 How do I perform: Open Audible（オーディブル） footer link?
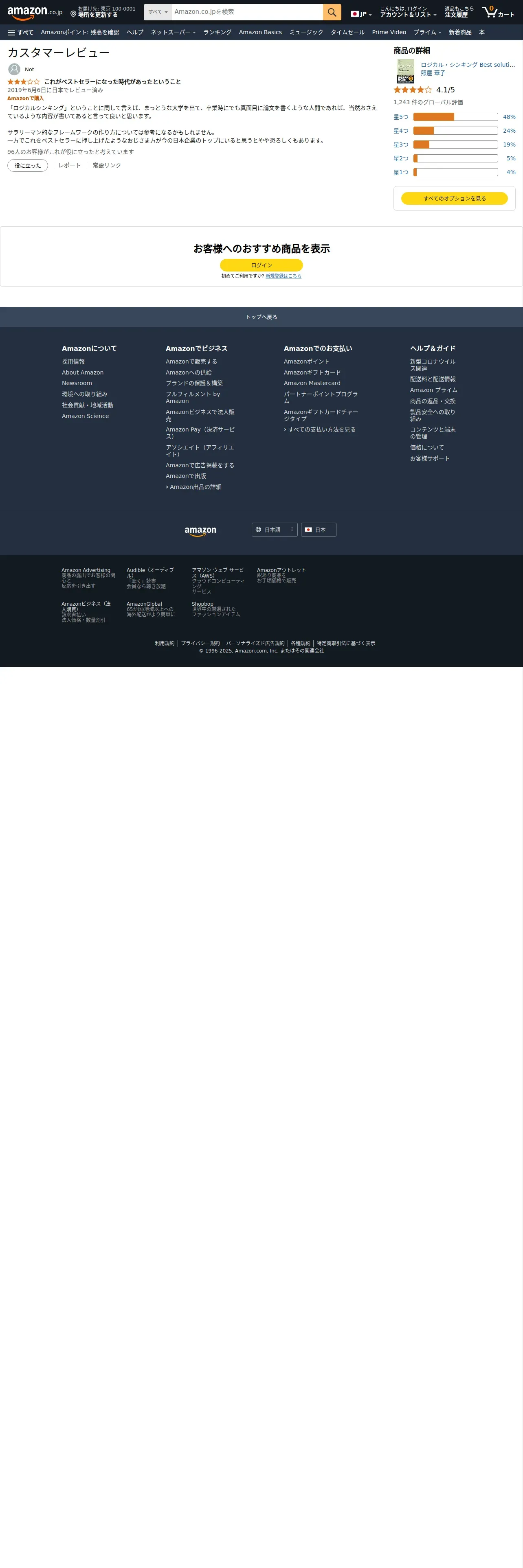click(x=150, y=573)
